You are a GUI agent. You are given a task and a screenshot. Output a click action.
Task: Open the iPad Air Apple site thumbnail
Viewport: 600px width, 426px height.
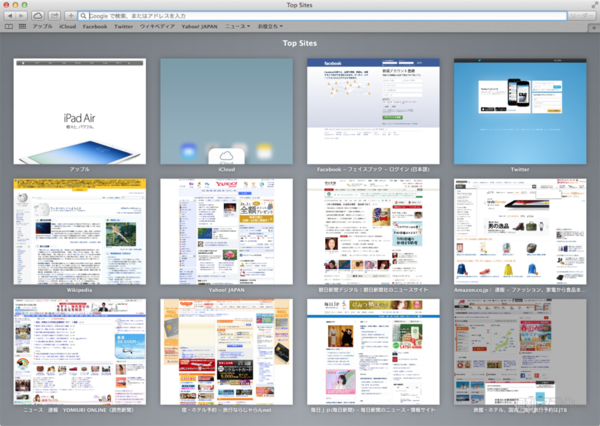(79, 110)
